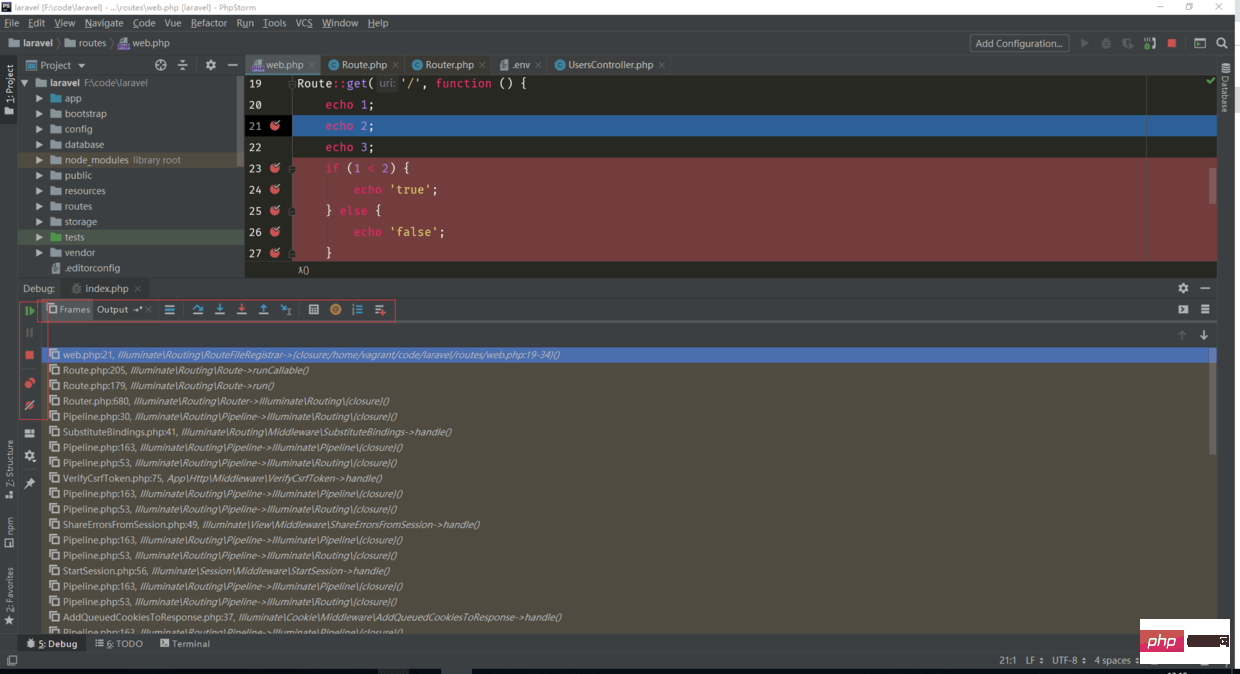Click routes breadcrumb in navigation bar
1240x674 pixels.
(86, 43)
